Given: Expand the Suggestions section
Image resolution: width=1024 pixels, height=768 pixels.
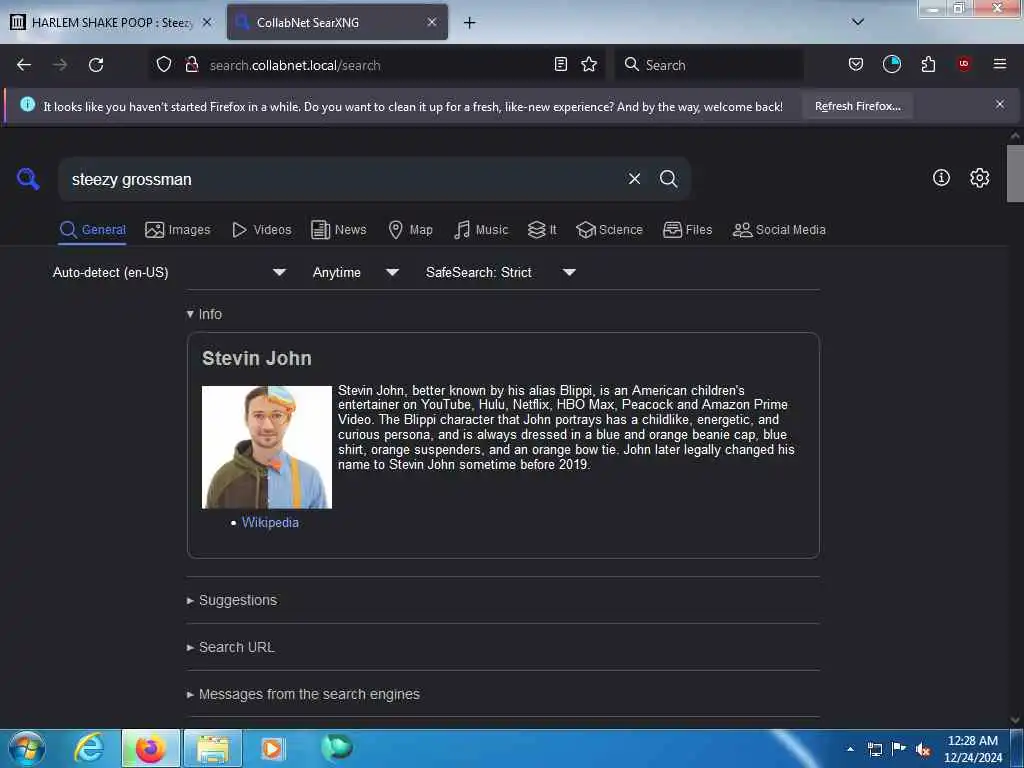Looking at the screenshot, I should 232,600.
